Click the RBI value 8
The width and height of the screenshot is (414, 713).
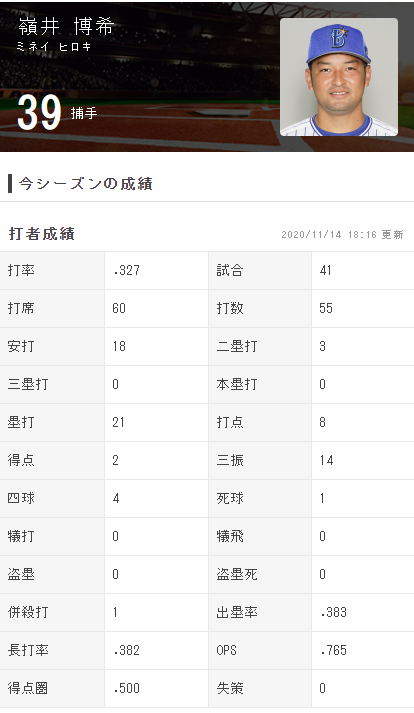click(323, 422)
